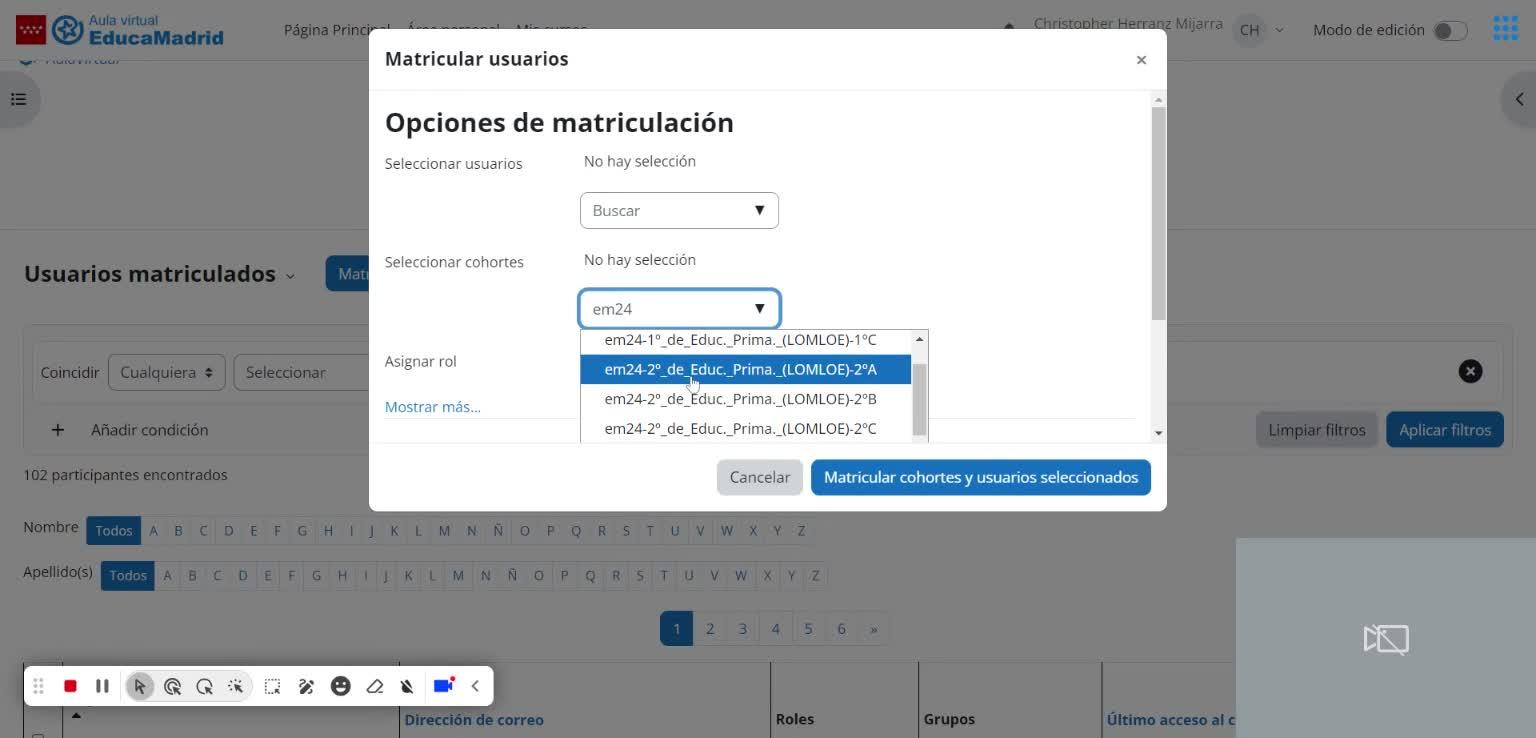Toggle the Modo de edición switch
The height and width of the screenshot is (738, 1536).
tap(1450, 31)
